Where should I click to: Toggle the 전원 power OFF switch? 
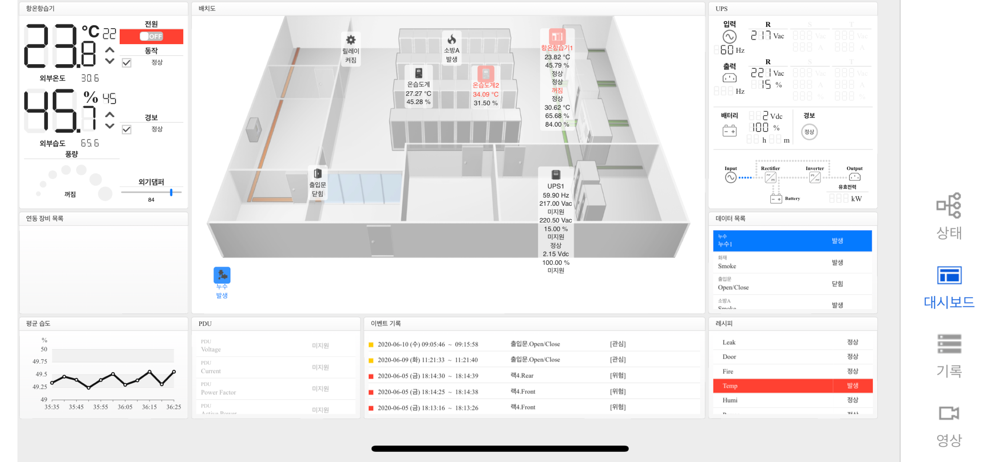tap(152, 36)
